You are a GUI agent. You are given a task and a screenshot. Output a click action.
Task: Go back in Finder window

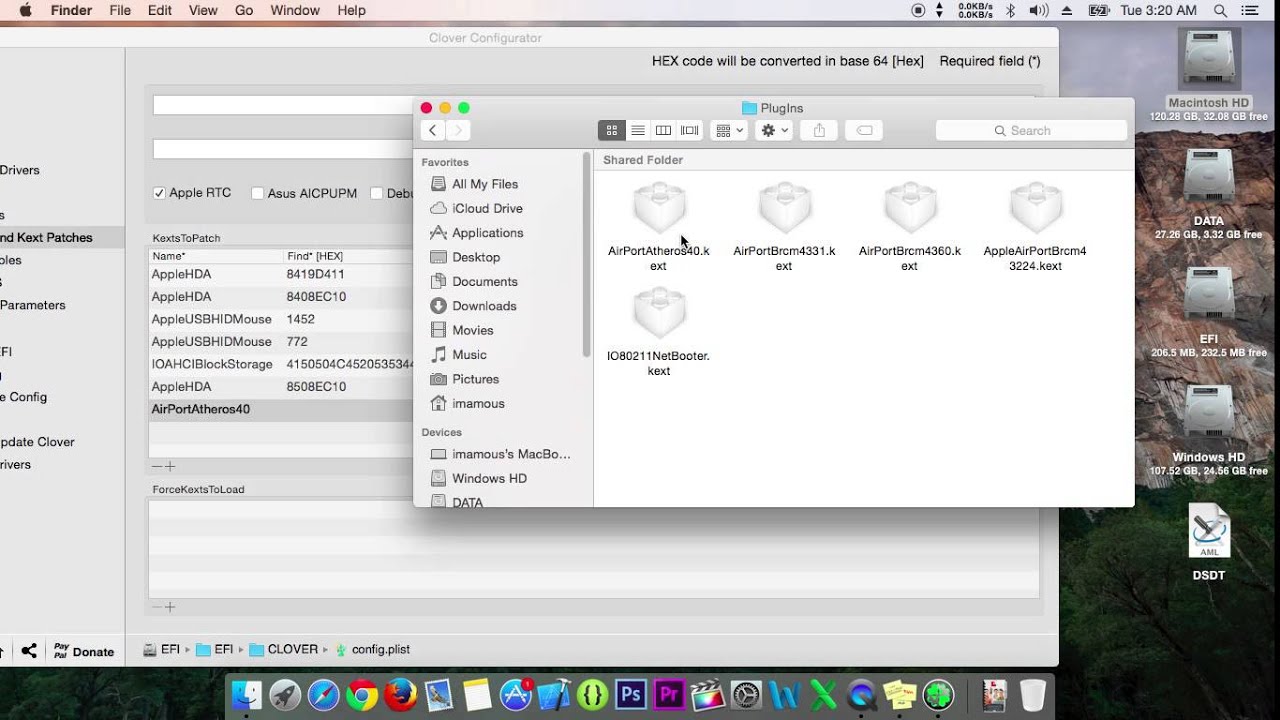click(x=432, y=131)
